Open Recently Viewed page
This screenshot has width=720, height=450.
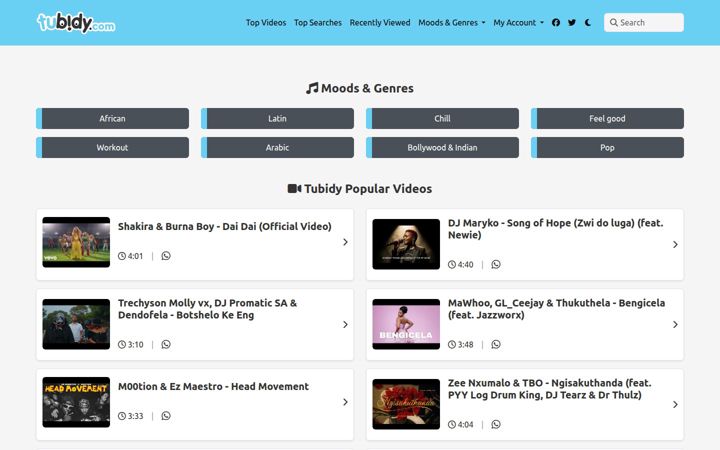point(380,22)
